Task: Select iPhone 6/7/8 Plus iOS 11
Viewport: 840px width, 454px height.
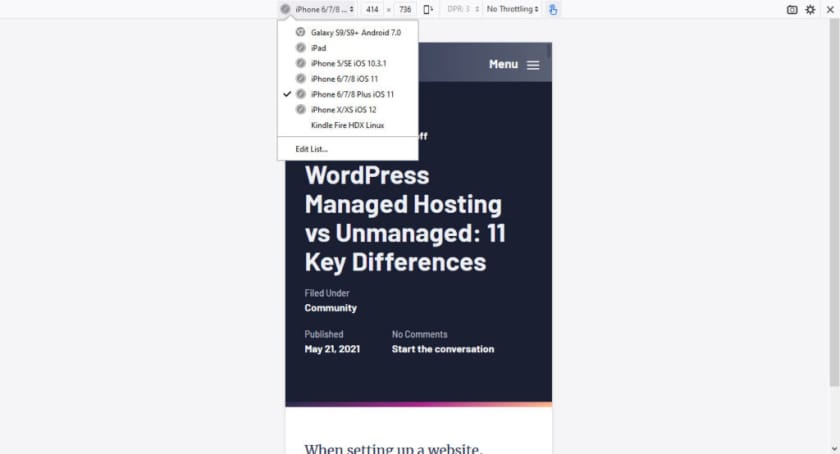Action: point(348,94)
